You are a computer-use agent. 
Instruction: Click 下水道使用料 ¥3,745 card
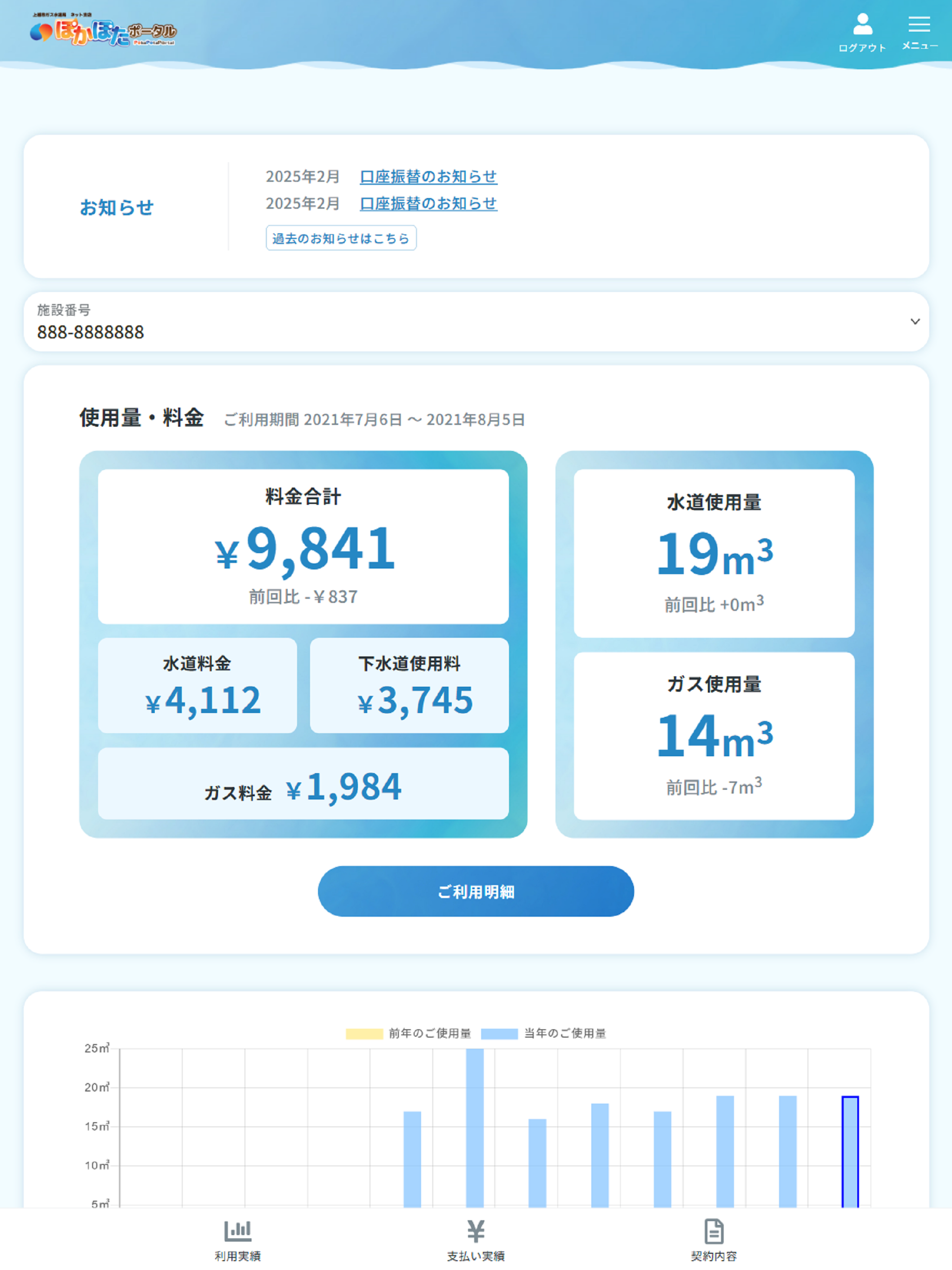(x=410, y=685)
